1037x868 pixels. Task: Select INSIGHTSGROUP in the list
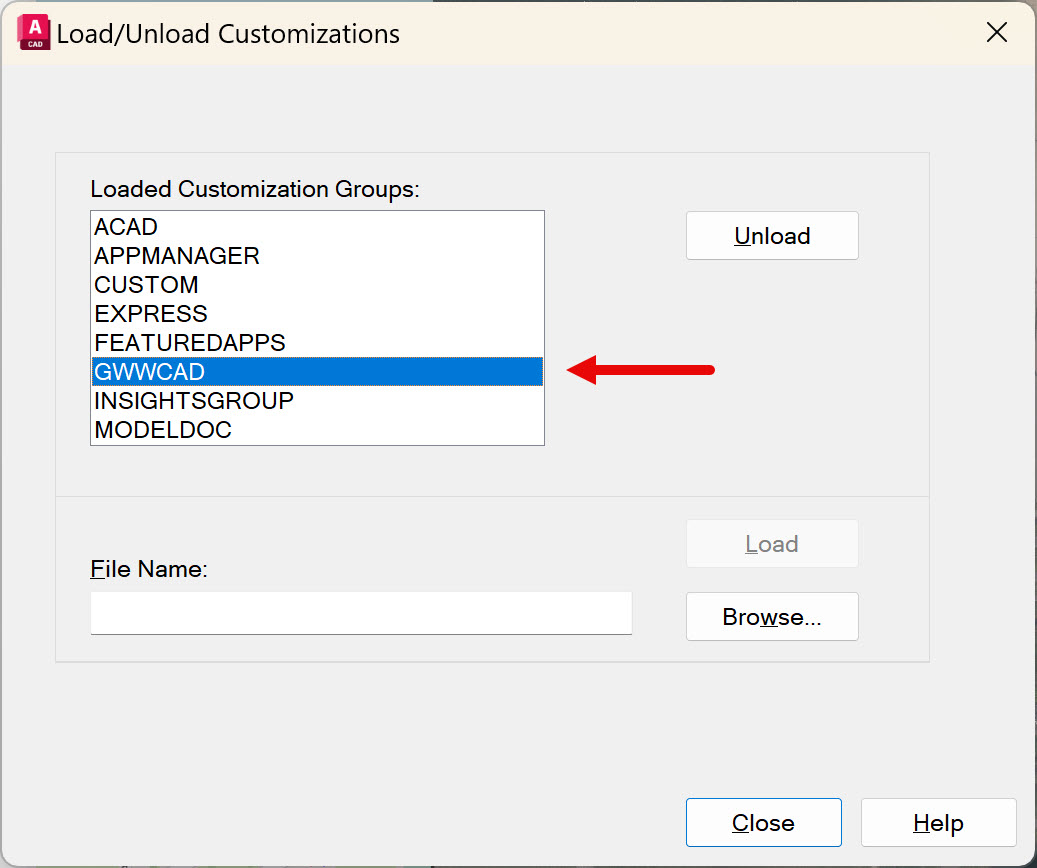point(194,401)
